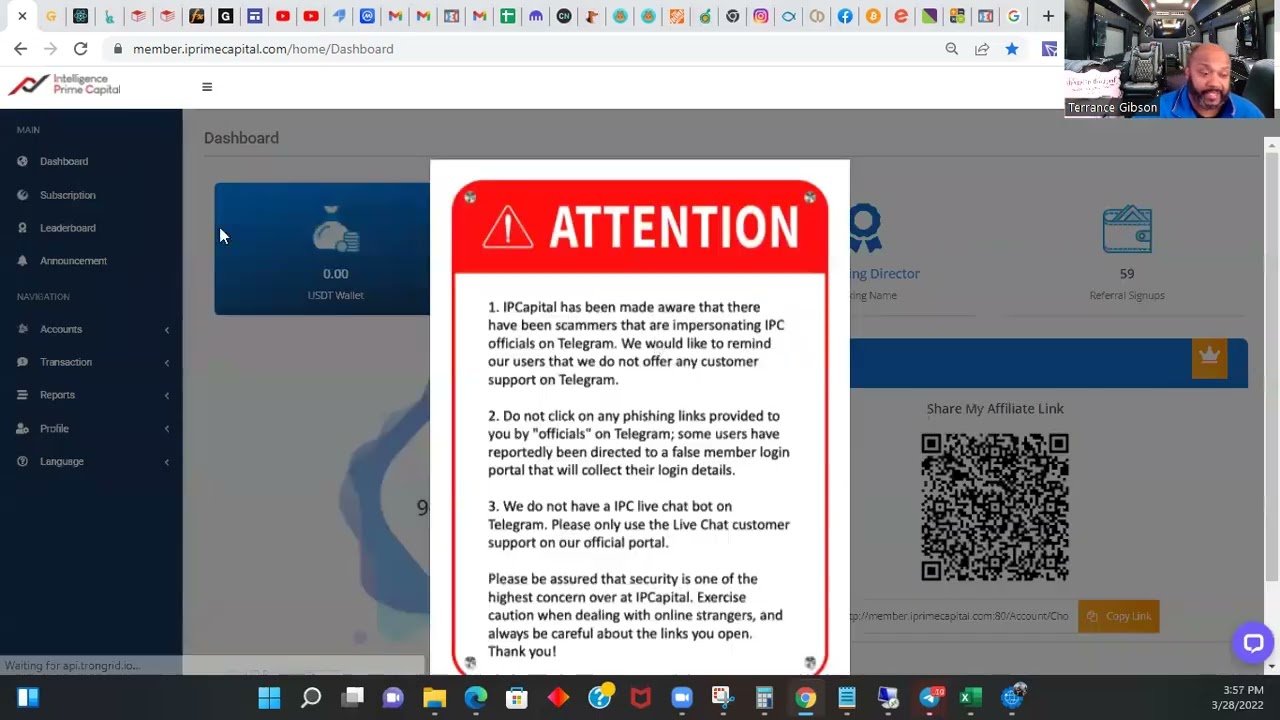
Task: Click the Referral Signups wallet icon
Action: [x=1127, y=230]
